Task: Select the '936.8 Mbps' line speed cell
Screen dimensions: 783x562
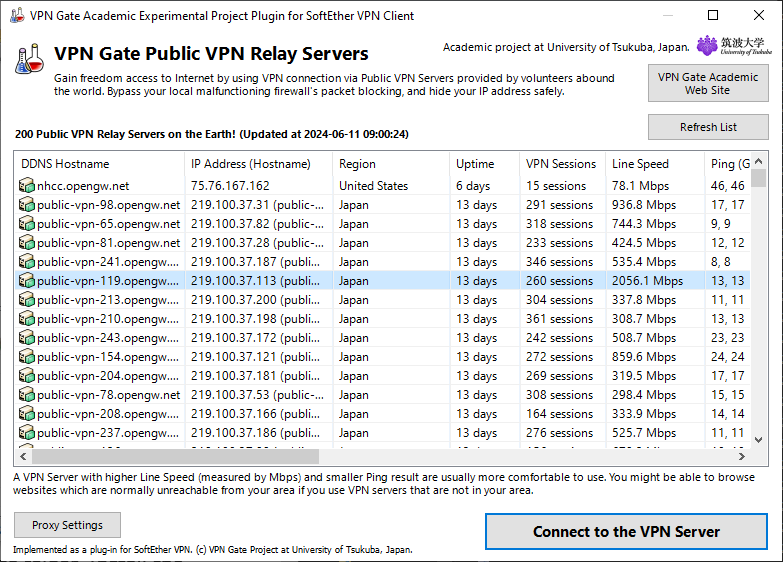Action: tap(644, 205)
